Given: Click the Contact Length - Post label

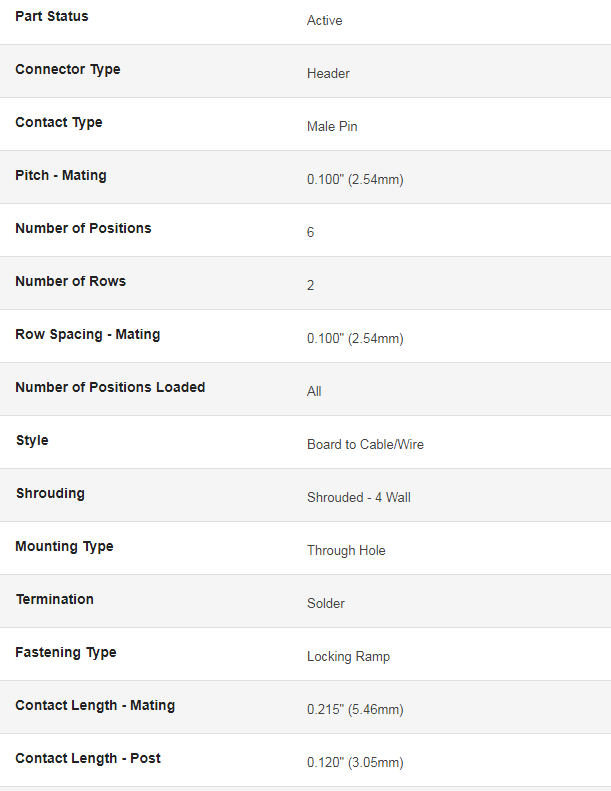Looking at the screenshot, I should coord(88,759).
